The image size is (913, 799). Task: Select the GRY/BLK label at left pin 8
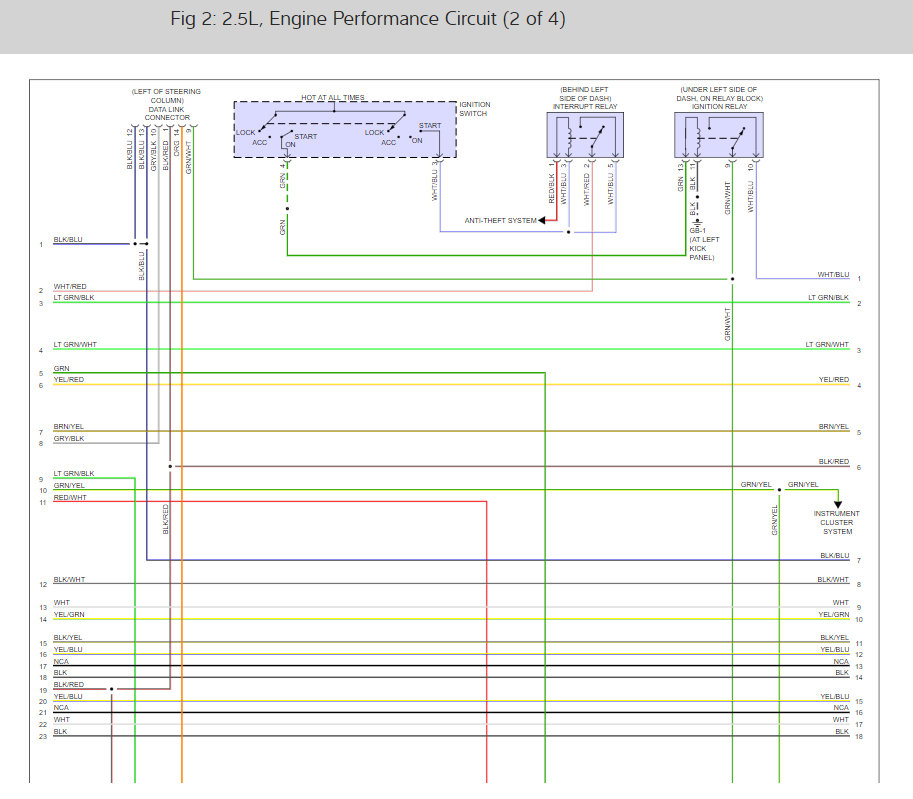[69, 439]
